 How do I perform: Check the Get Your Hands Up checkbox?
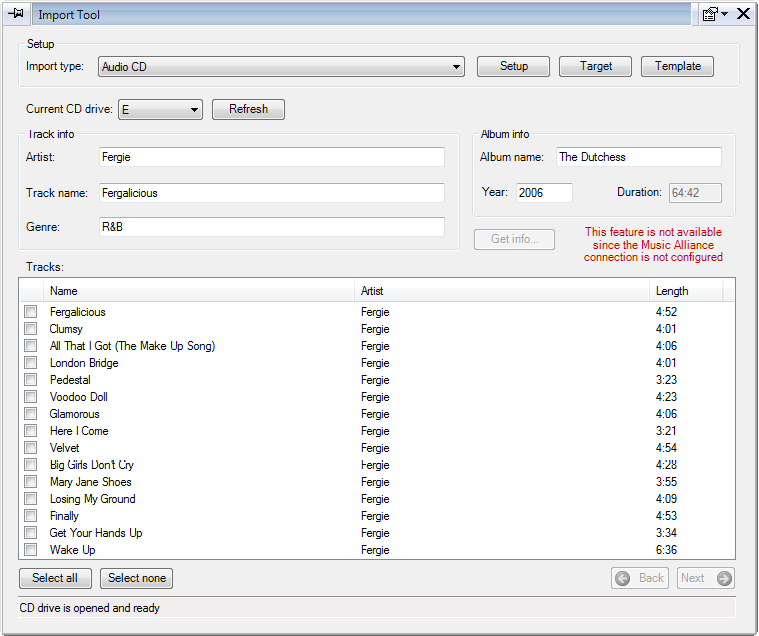30,533
